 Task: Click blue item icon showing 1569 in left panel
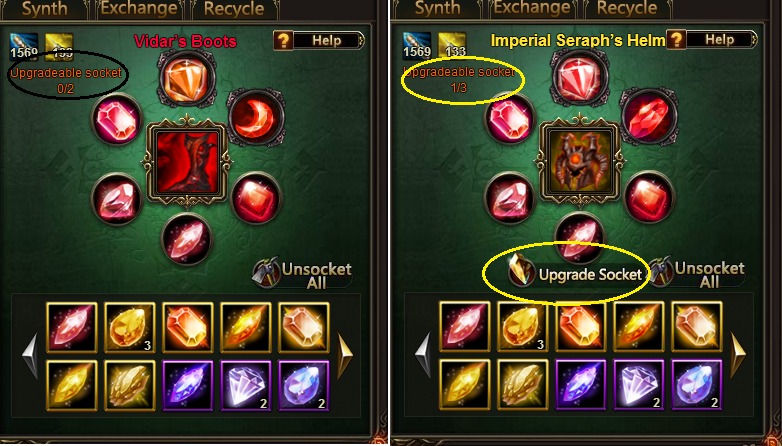(x=24, y=46)
